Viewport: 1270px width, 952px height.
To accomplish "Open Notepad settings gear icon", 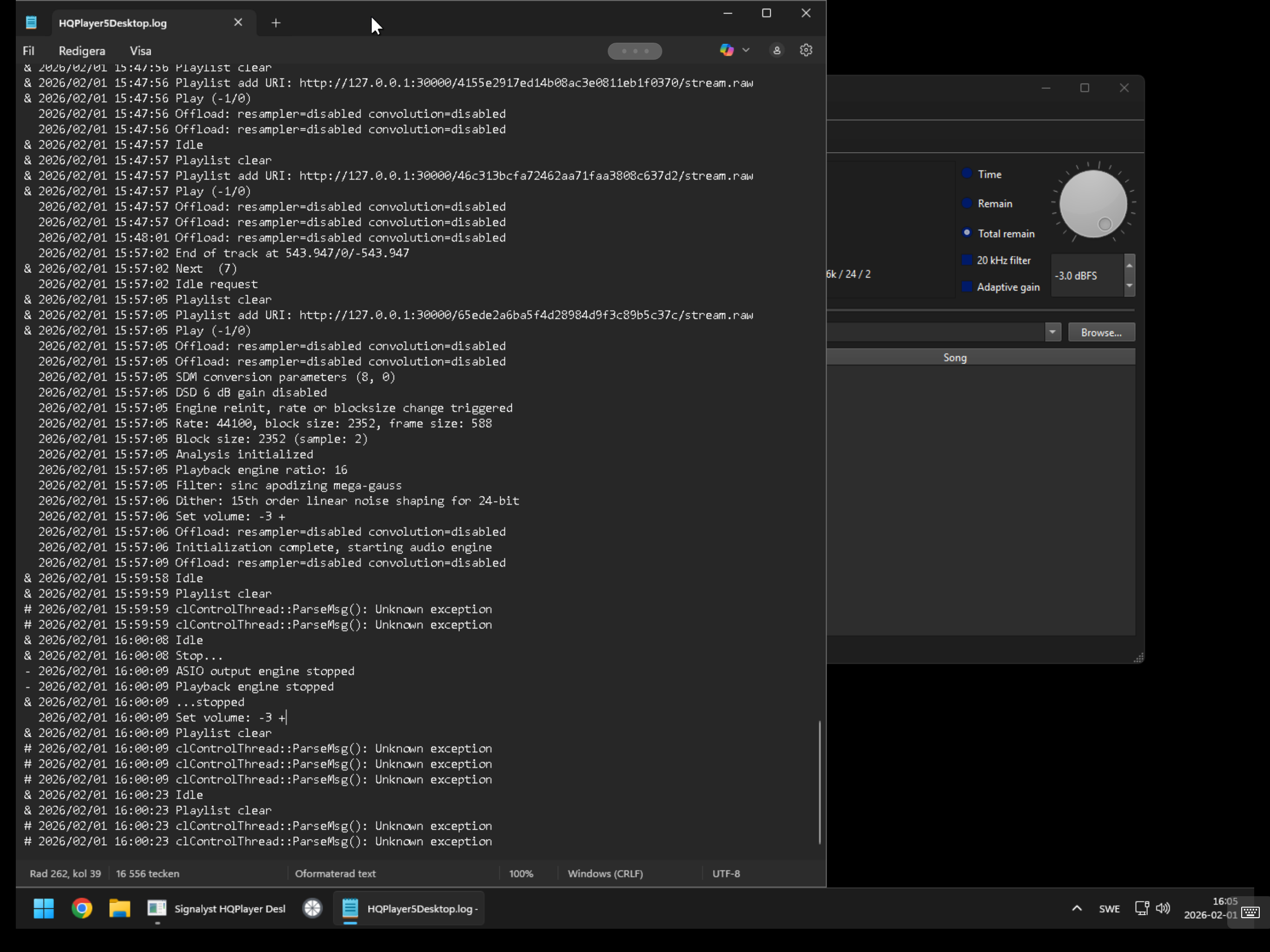I will pos(806,51).
